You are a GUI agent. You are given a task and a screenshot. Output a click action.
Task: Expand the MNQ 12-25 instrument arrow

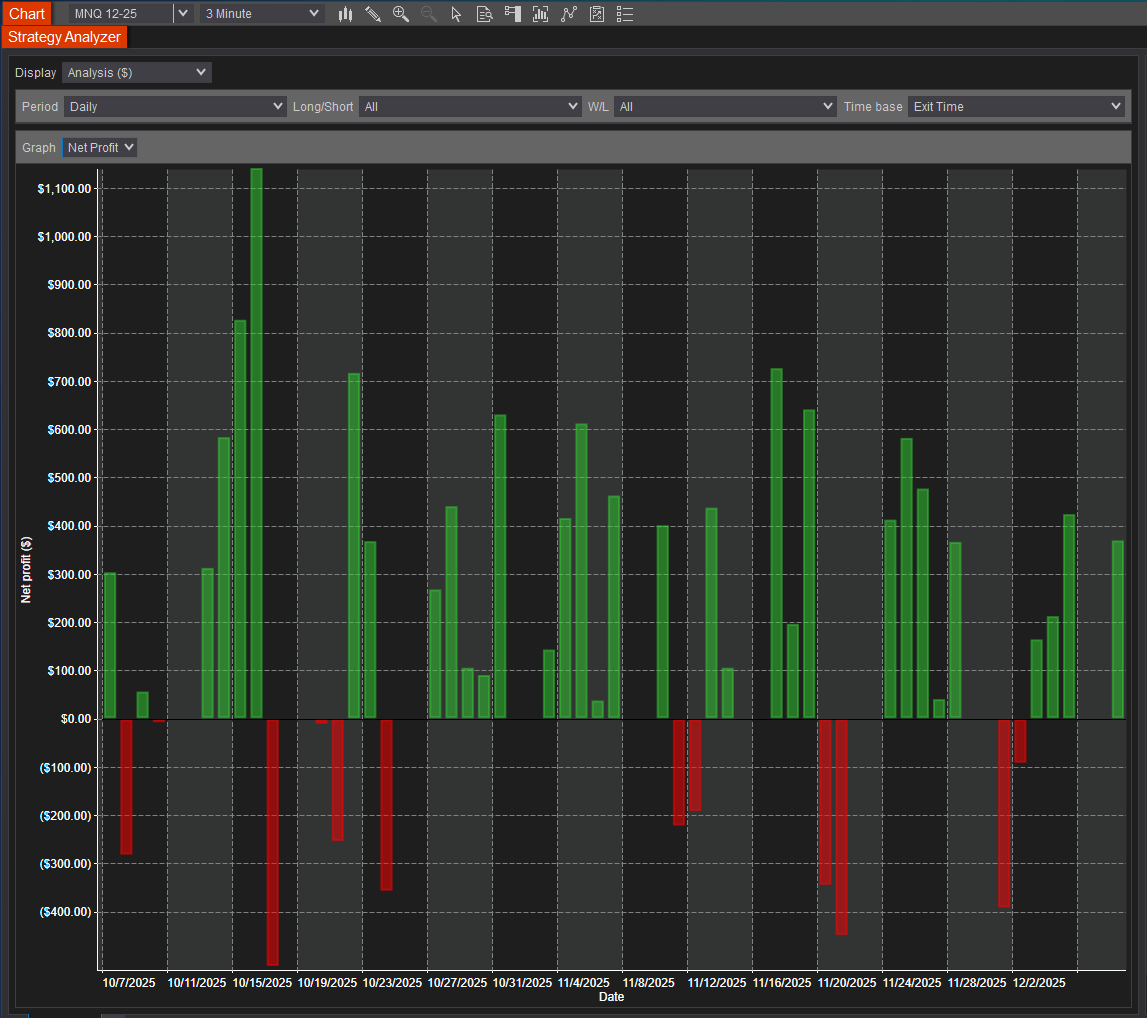point(182,14)
